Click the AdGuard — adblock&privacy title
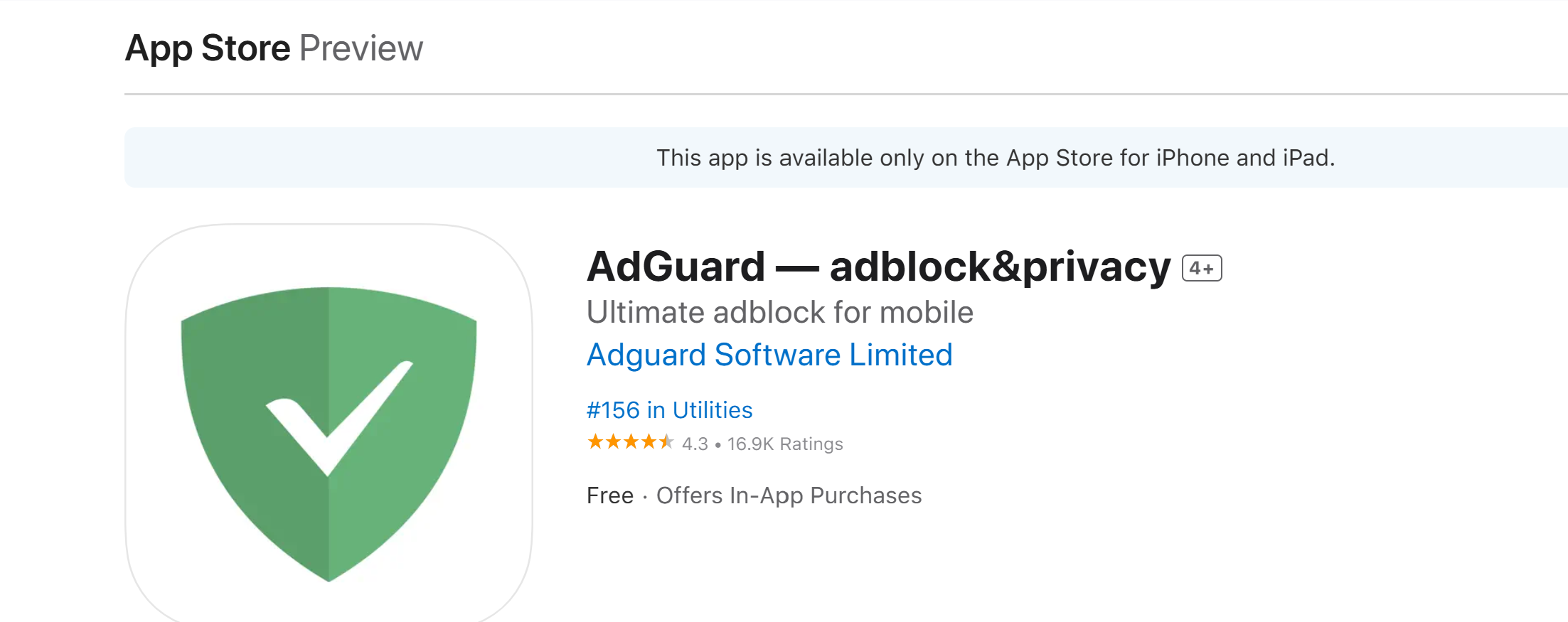The height and width of the screenshot is (622, 1568). (879, 267)
